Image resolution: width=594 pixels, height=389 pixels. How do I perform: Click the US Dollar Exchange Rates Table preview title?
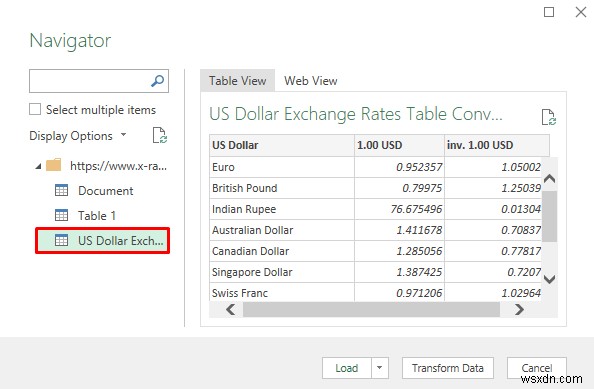coord(356,114)
